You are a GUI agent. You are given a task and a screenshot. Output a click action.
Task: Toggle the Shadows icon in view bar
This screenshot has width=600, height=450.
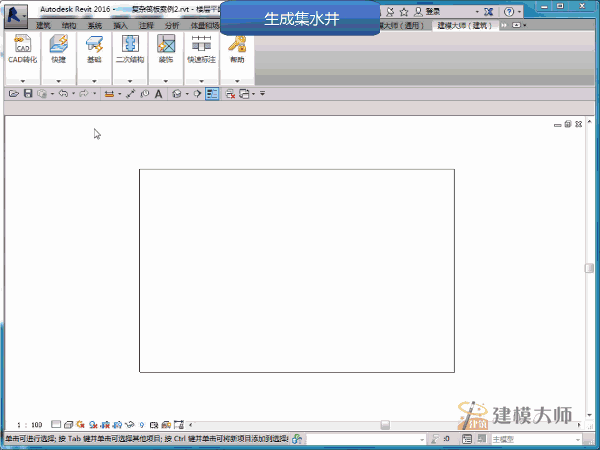(93, 424)
